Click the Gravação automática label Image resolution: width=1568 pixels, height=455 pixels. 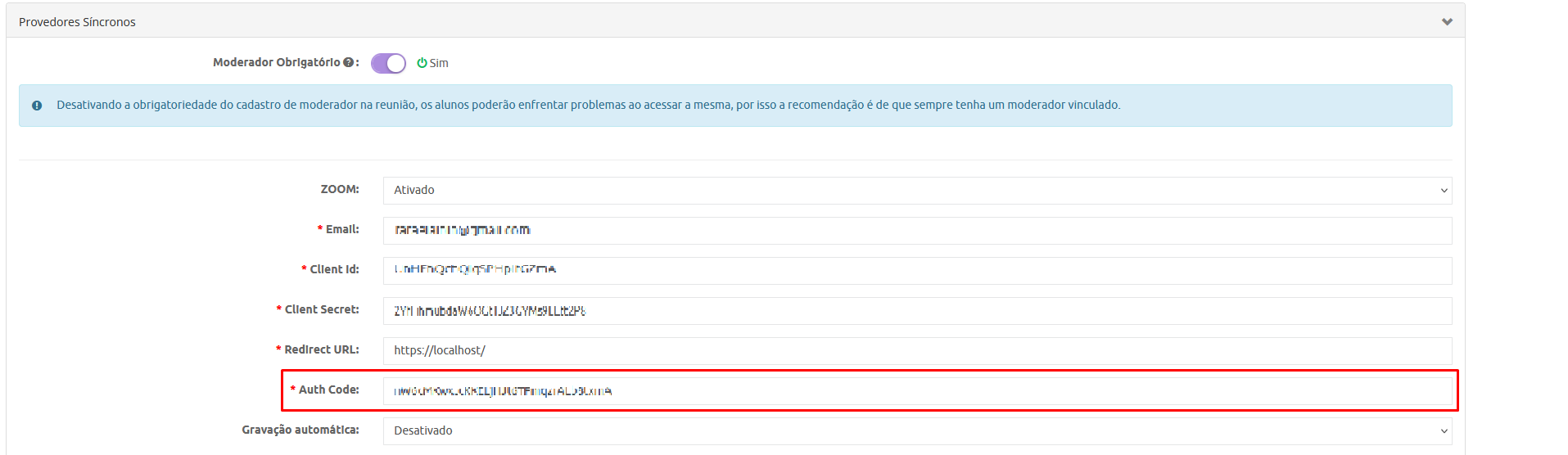click(300, 430)
